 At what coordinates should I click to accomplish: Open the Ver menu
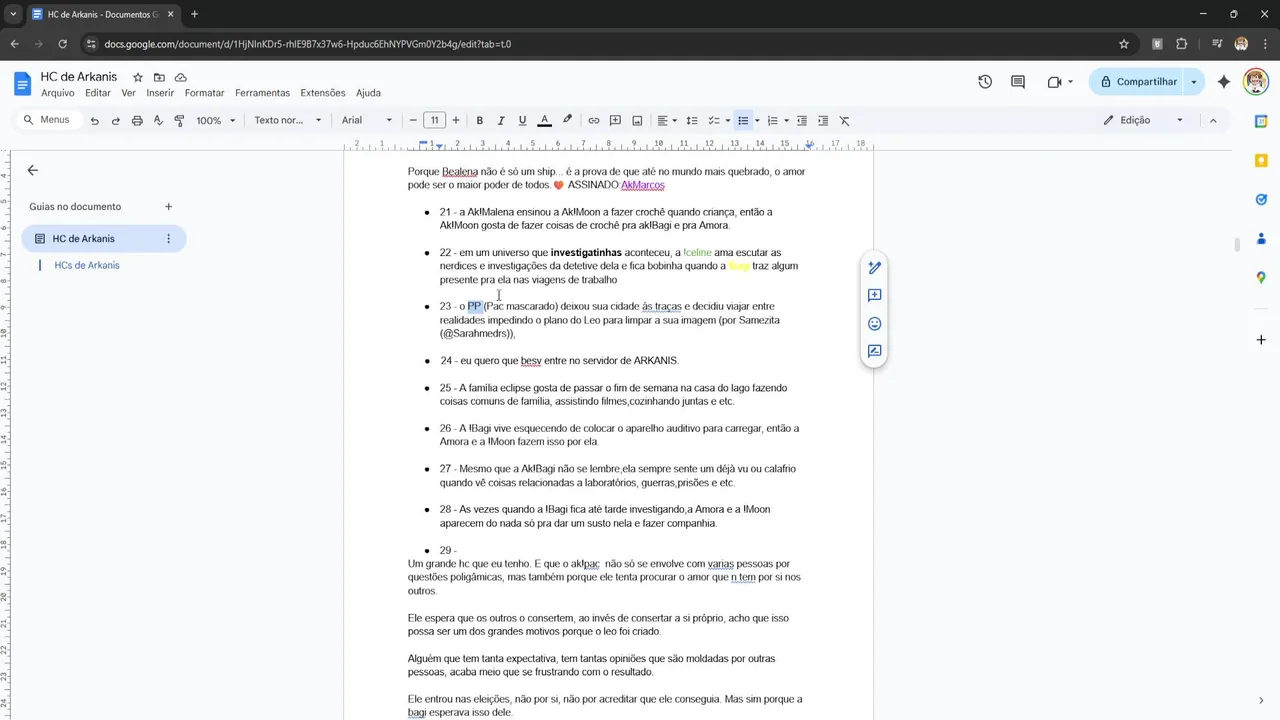point(128,93)
